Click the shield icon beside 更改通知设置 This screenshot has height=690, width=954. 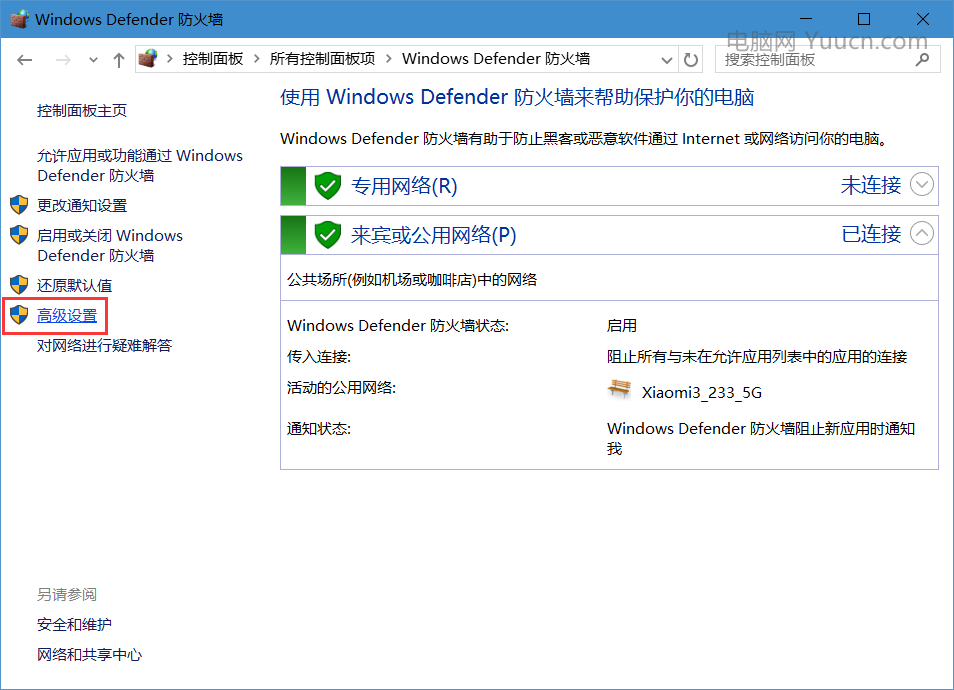(19, 205)
